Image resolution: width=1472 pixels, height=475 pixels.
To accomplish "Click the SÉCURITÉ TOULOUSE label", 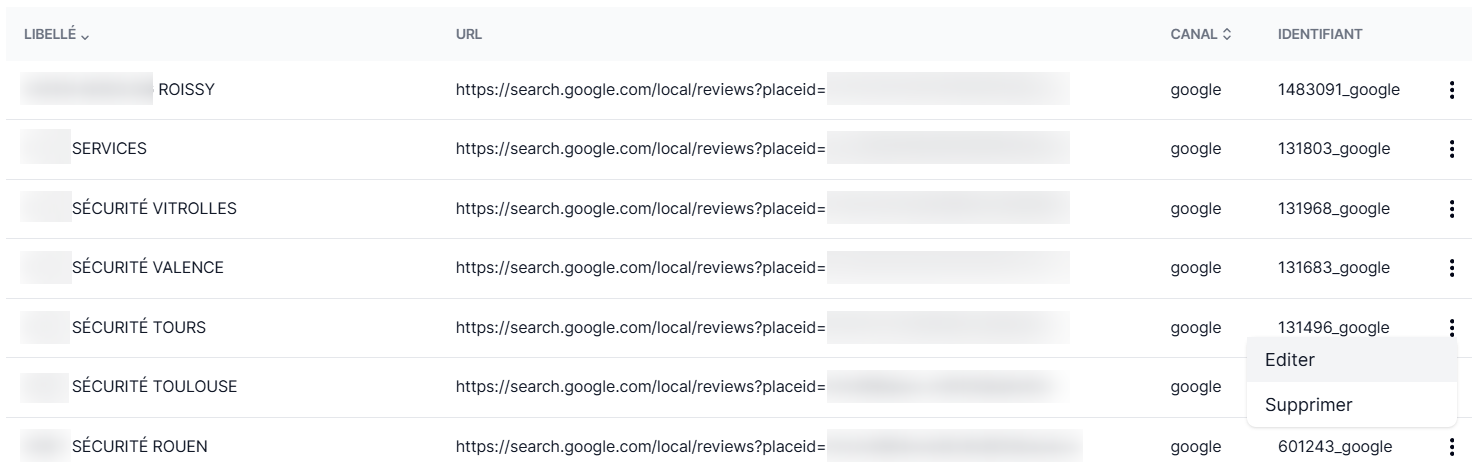I will pyautogui.click(x=154, y=387).
